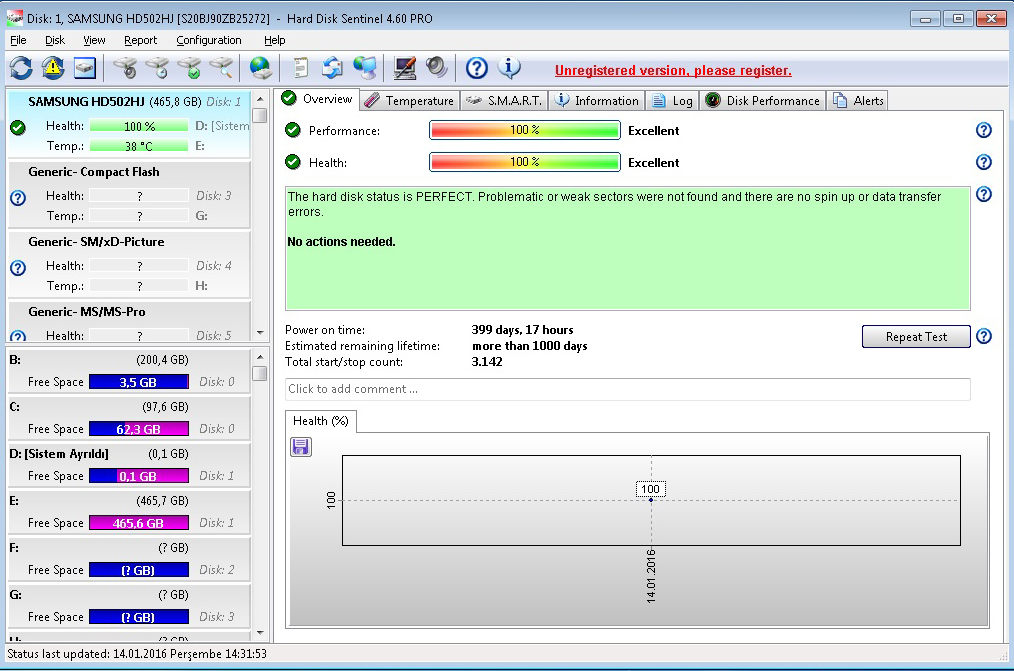1014x671 pixels.
Task: Open the Help menu
Action: pos(274,40)
